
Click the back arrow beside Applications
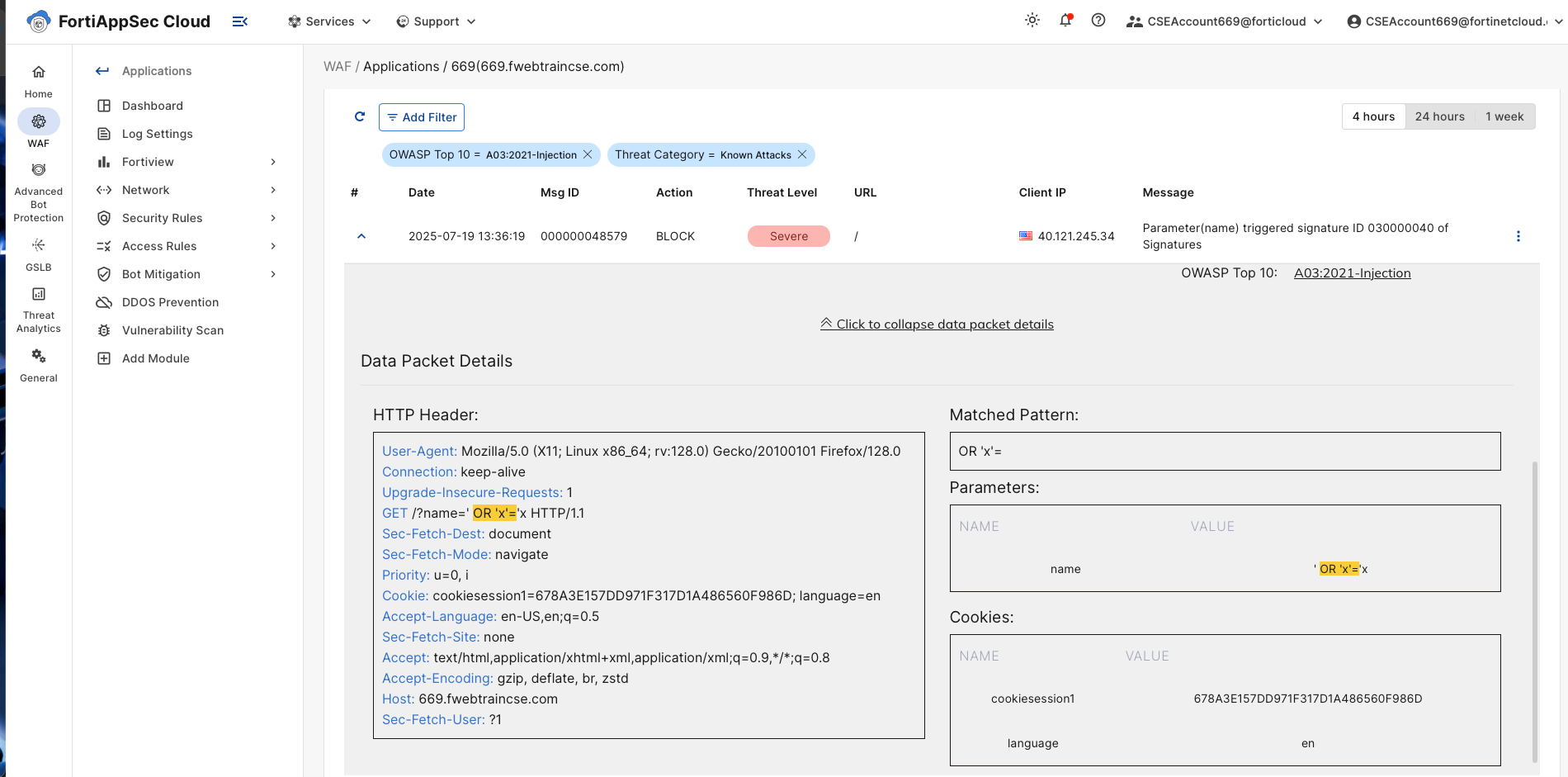click(102, 71)
